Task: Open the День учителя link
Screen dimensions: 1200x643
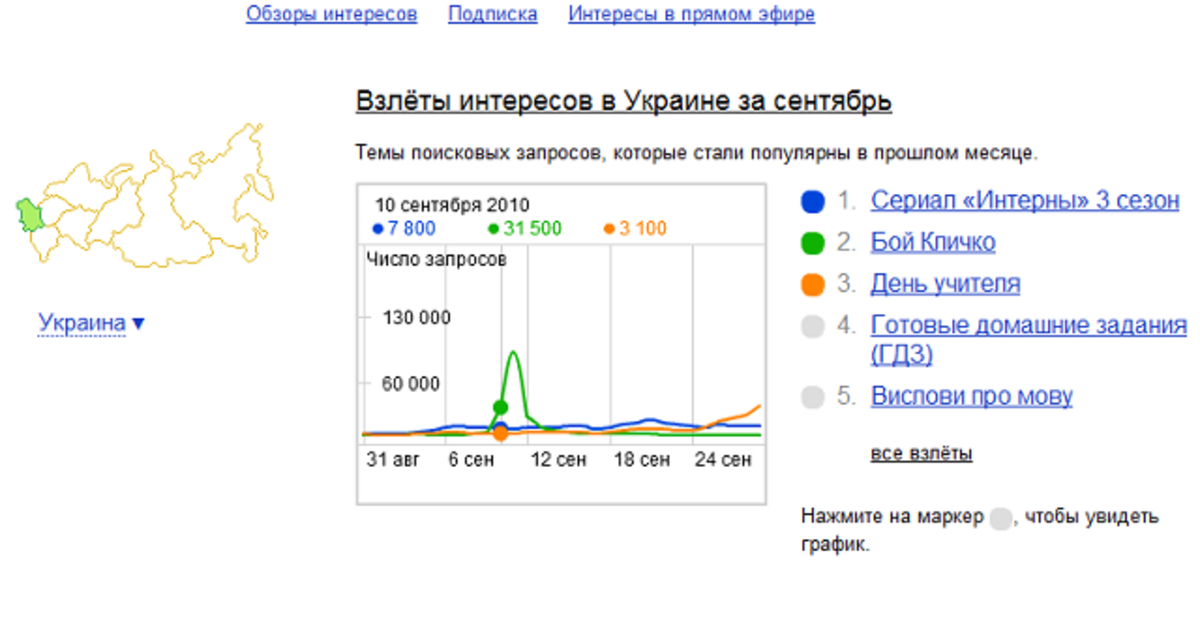Action: [x=946, y=284]
